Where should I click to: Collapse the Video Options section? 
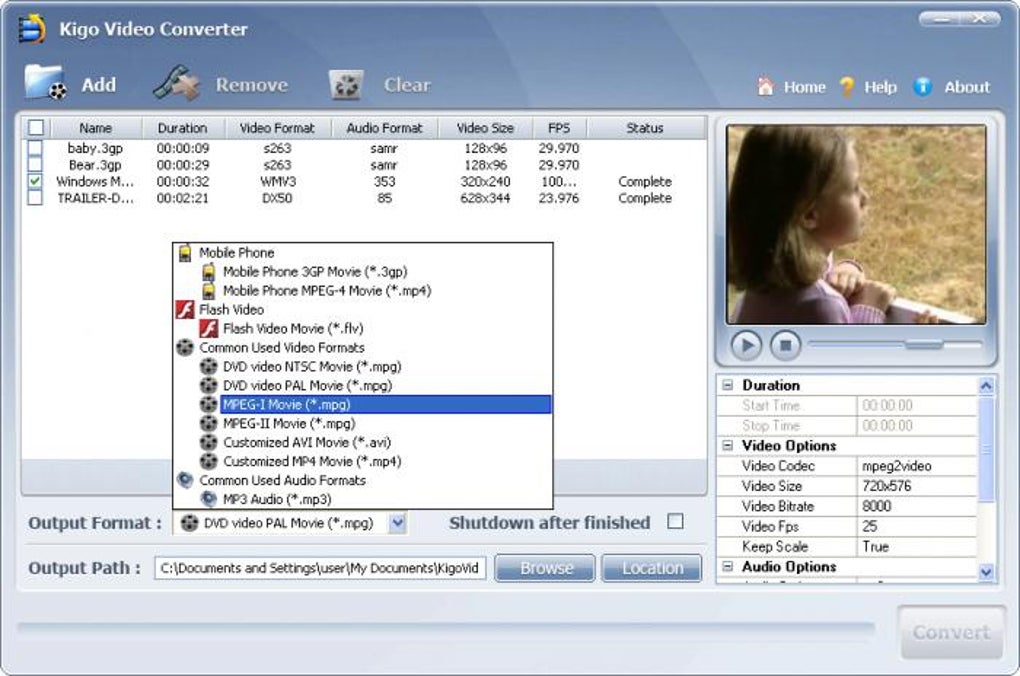[x=728, y=446]
